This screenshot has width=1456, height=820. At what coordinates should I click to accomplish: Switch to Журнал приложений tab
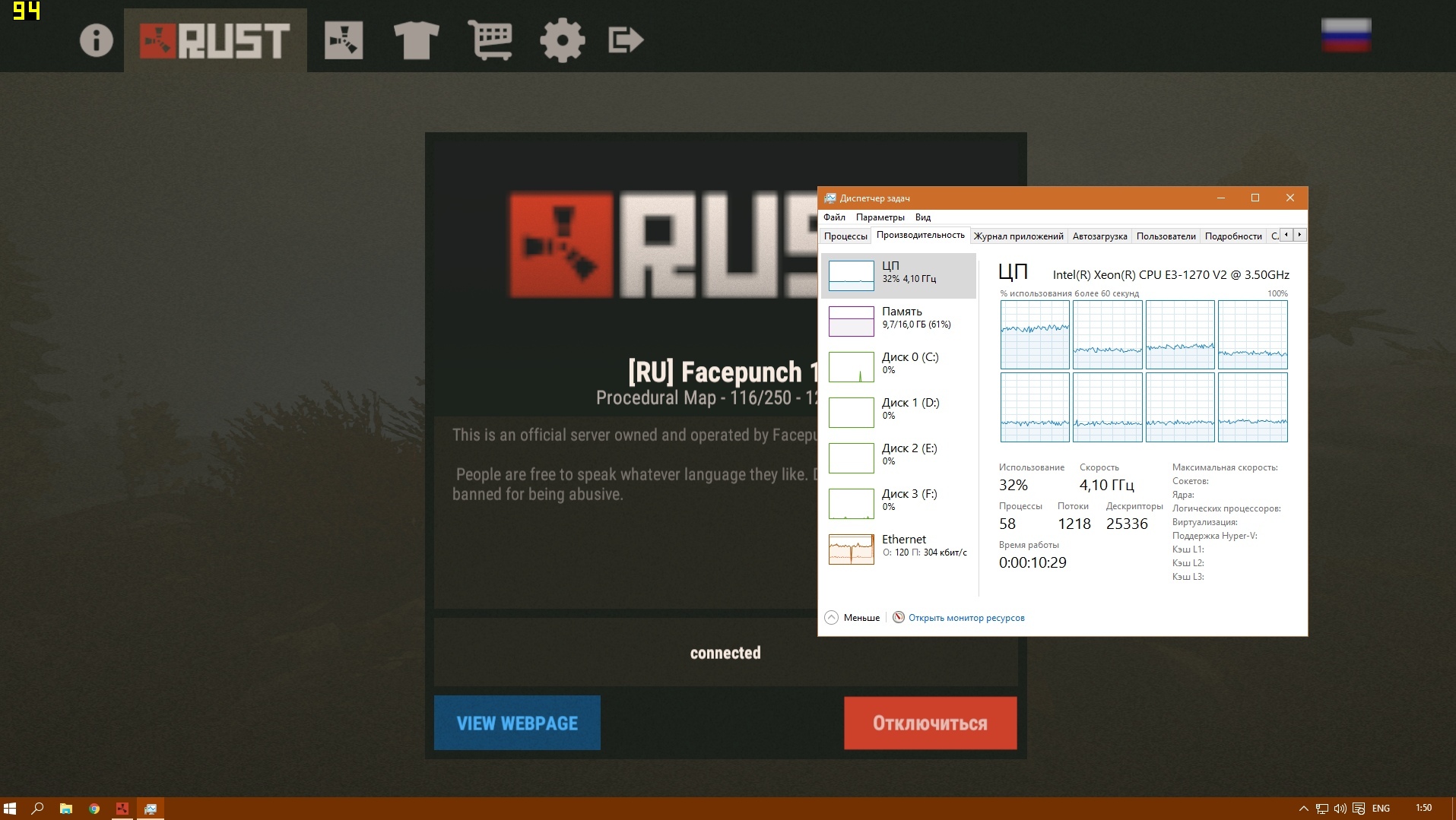tap(1019, 236)
